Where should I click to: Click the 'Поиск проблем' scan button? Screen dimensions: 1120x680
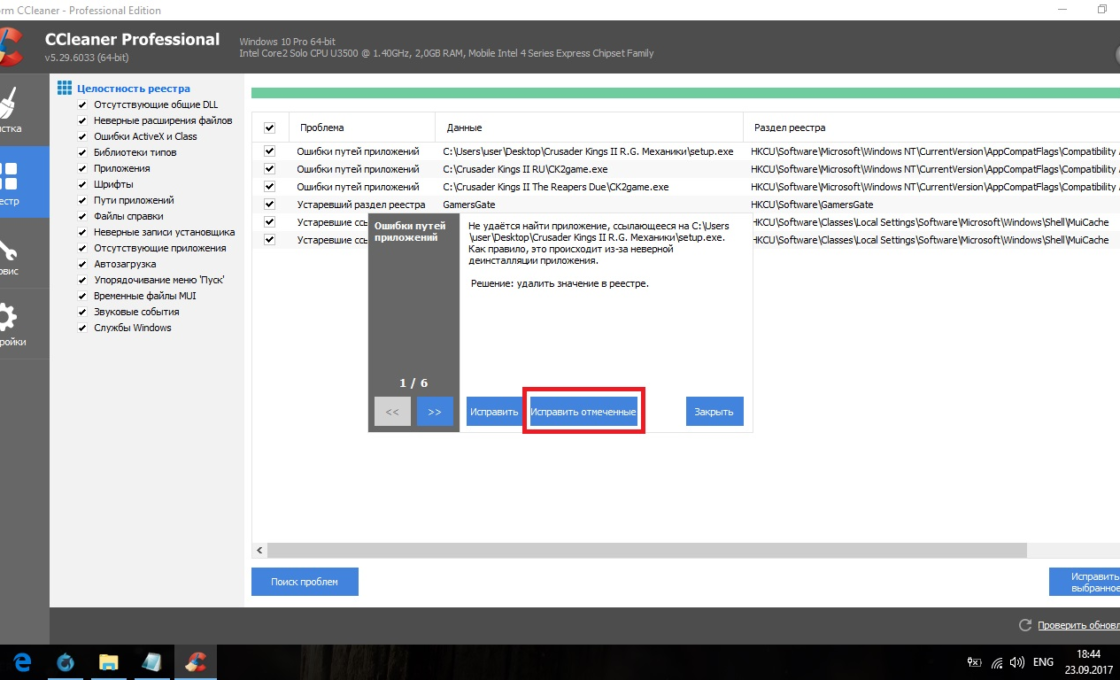[304, 581]
